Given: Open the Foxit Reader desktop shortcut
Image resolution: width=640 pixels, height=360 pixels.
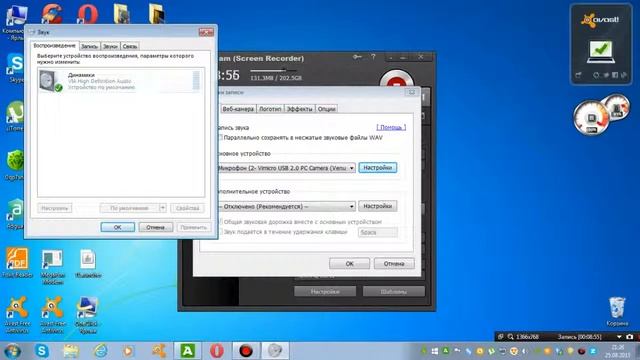Looking at the screenshot, I should (17, 263).
